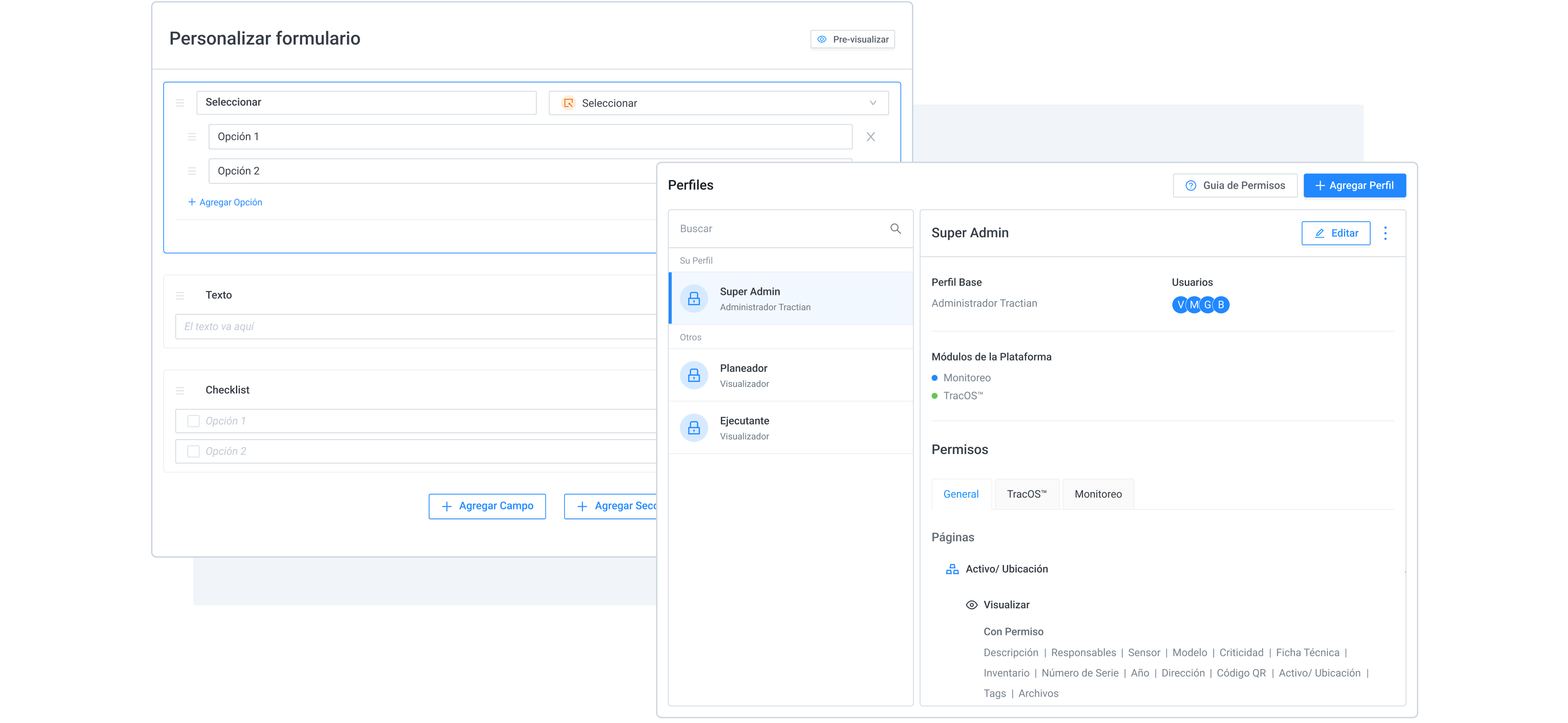Viewport: 1568px width, 723px height.
Task: Click the drag handle next to Opción 1
Action: (192, 137)
